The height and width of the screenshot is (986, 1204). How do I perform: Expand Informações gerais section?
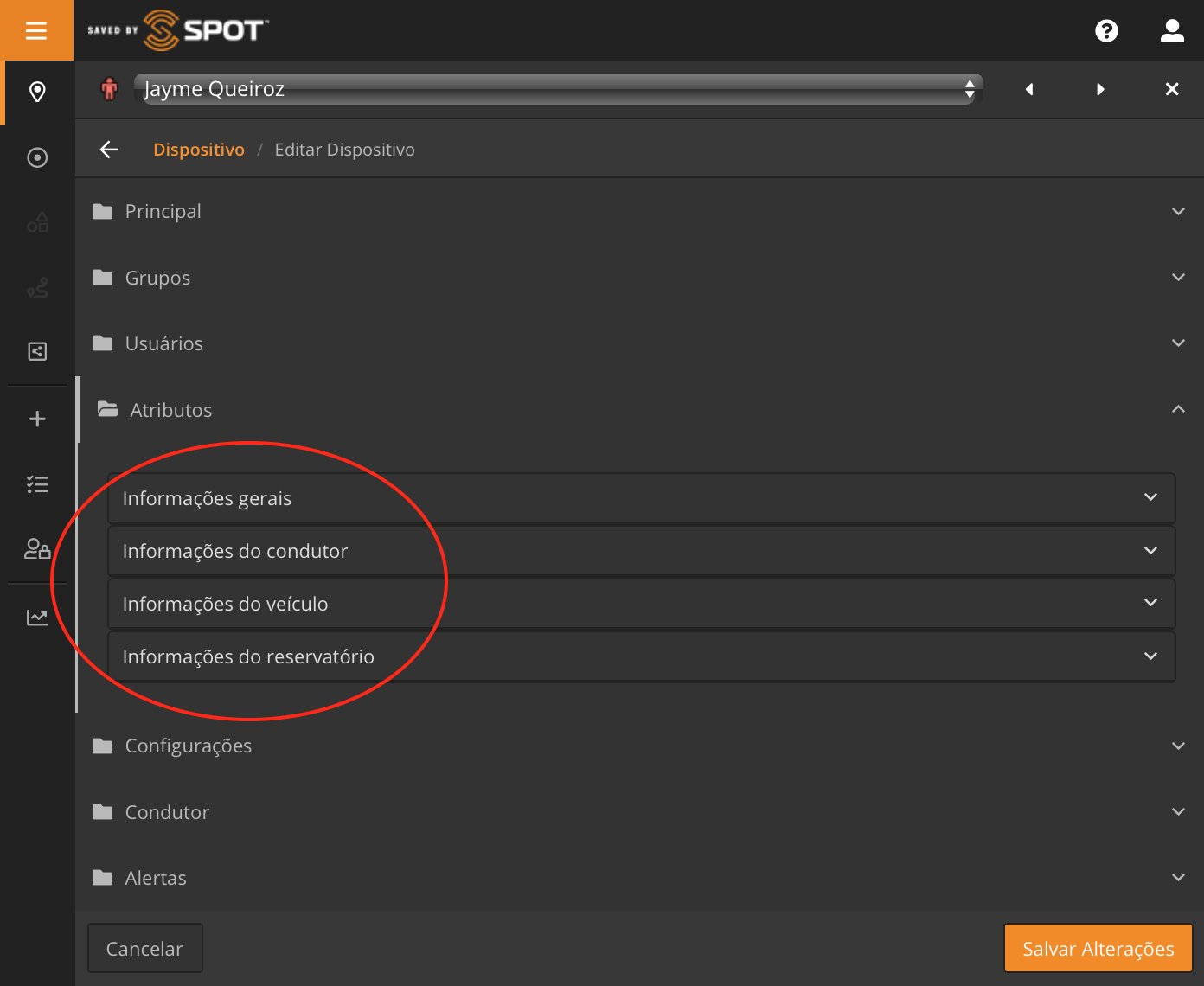coord(641,498)
